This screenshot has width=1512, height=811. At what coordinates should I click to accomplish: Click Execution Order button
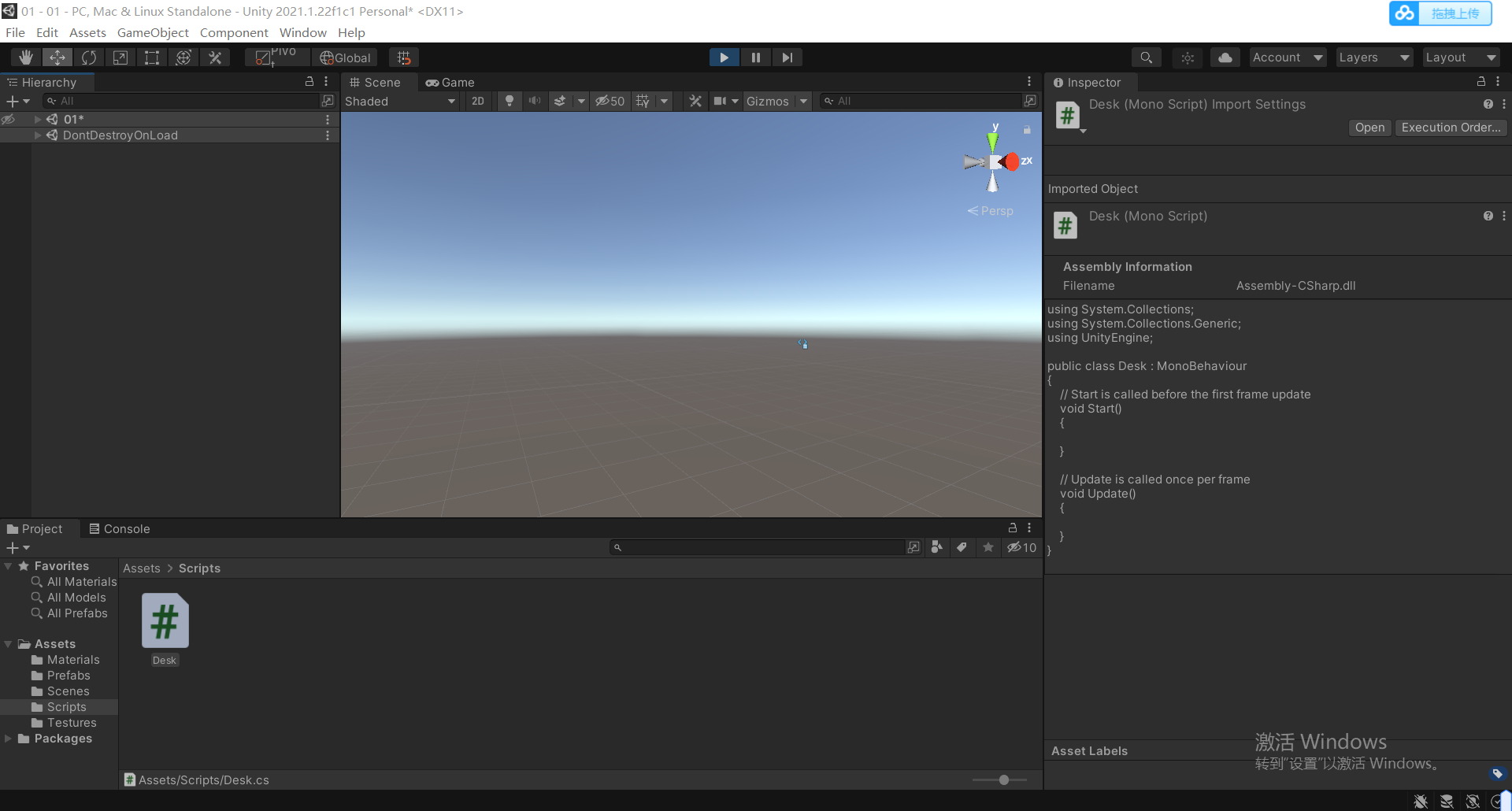[x=1451, y=128]
